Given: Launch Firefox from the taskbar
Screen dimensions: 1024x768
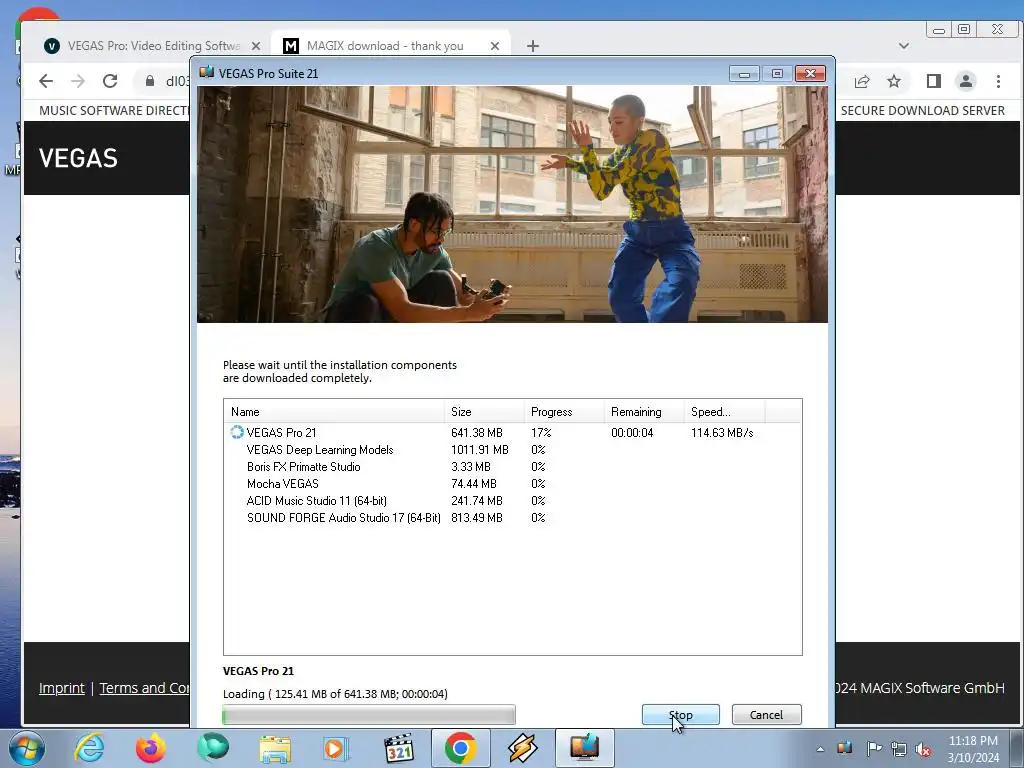Looking at the screenshot, I should click(151, 748).
